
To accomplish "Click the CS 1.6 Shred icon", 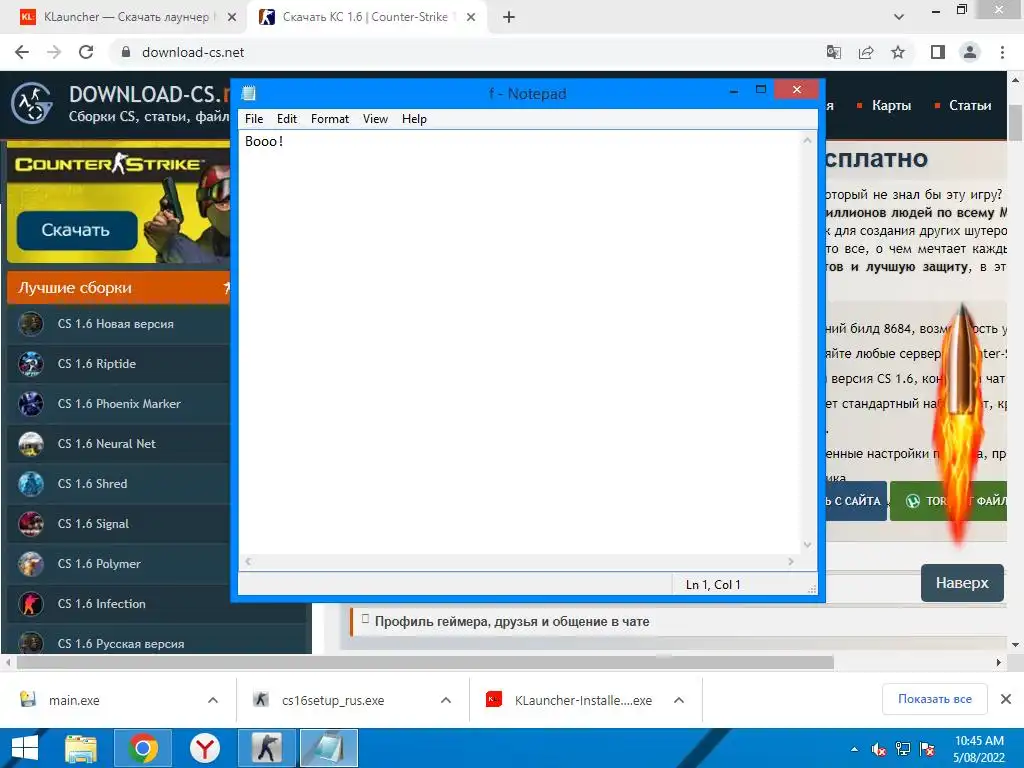I will click(x=31, y=484).
